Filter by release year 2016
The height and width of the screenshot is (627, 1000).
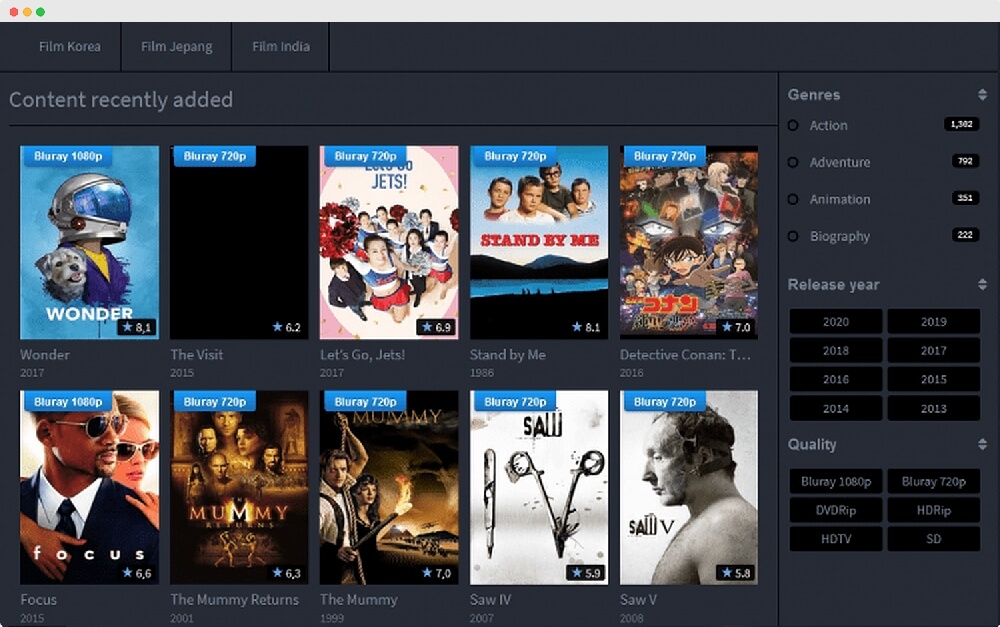tap(835, 380)
